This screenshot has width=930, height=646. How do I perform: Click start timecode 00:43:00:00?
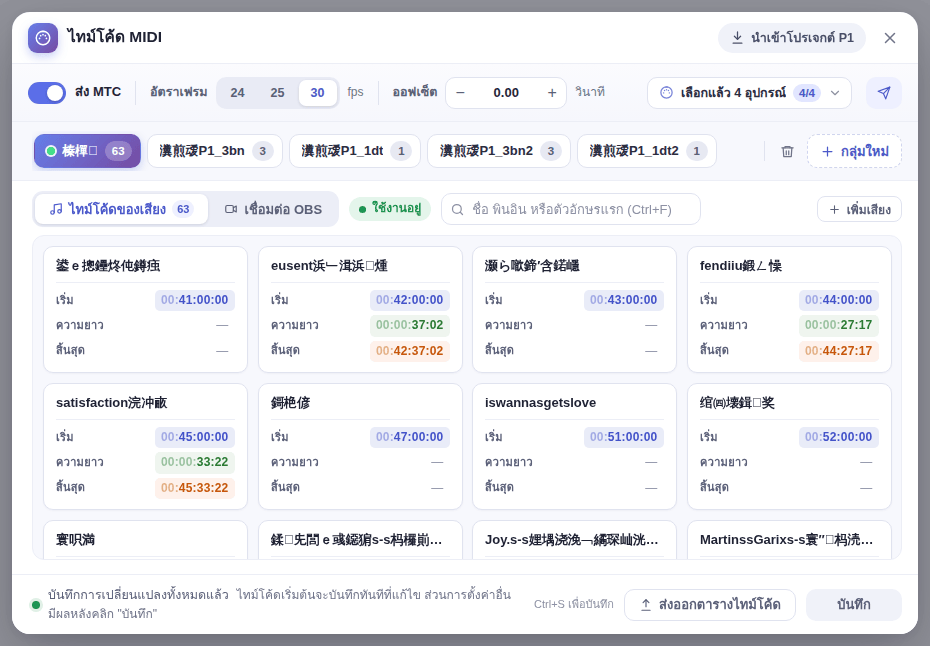coord(623,300)
